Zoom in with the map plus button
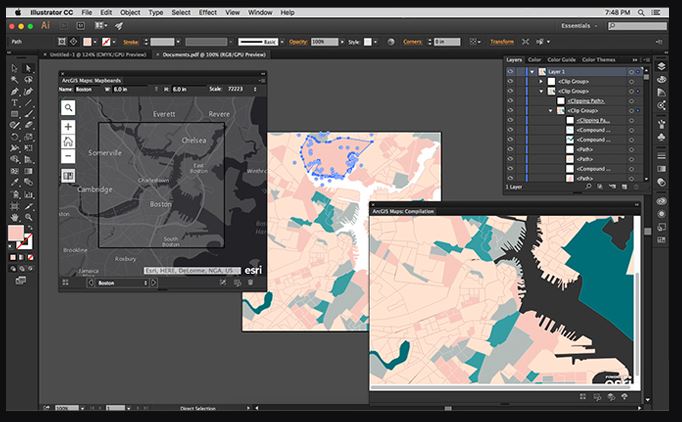This screenshot has width=682, height=422. 68,127
